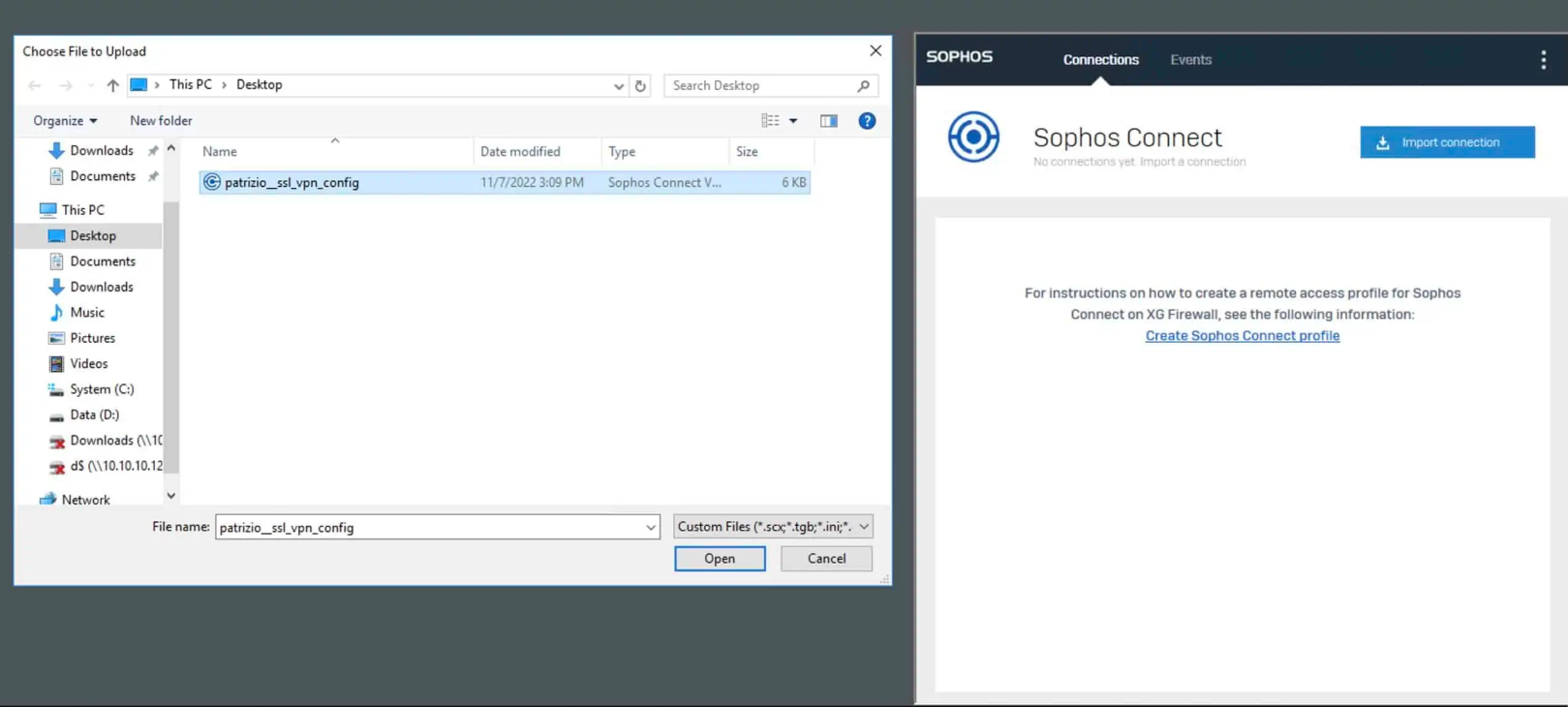Viewport: 1568px width, 707px height.
Task: Click the Sophos icon of the config file
Action: 212,182
